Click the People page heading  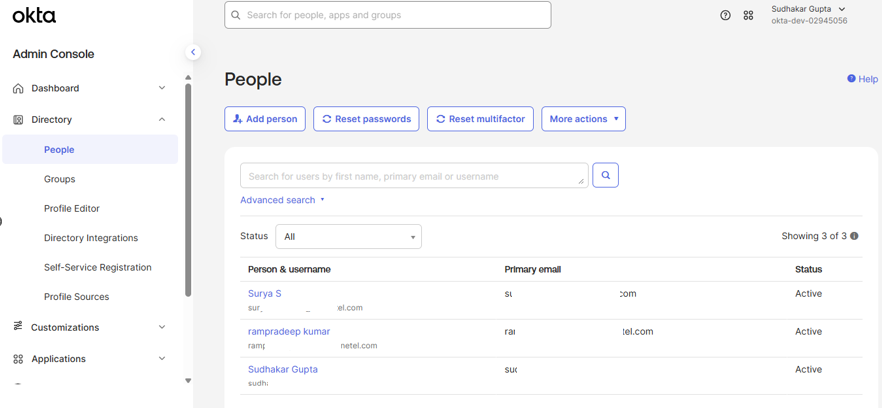pyautogui.click(x=253, y=80)
